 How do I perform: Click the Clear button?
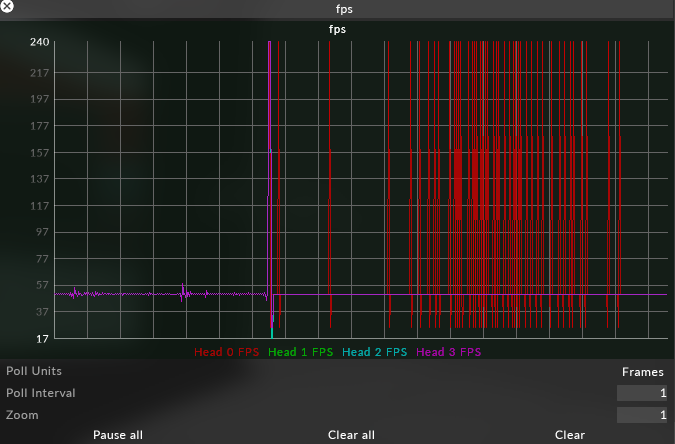(570, 435)
